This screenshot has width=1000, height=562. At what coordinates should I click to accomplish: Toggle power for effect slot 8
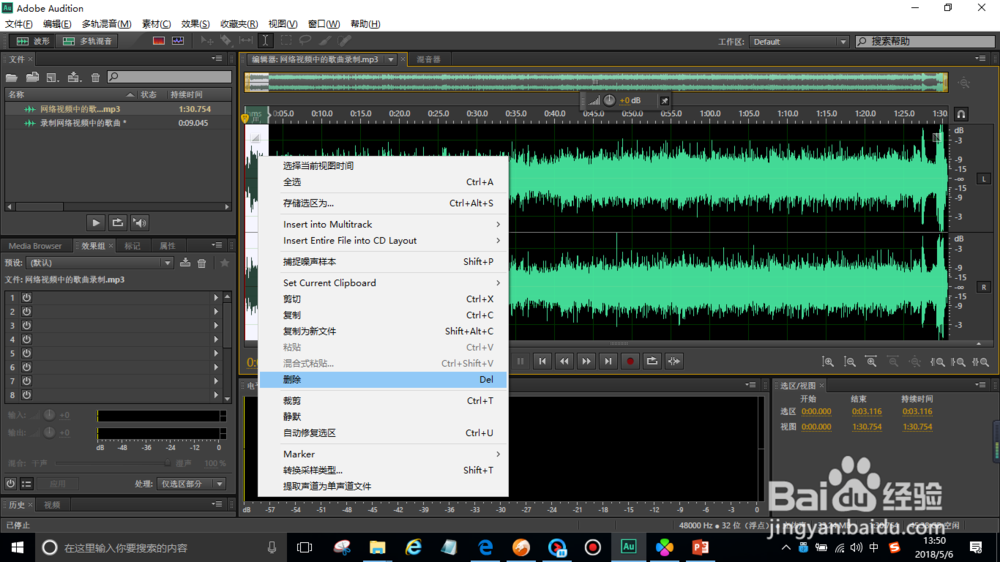pos(27,395)
